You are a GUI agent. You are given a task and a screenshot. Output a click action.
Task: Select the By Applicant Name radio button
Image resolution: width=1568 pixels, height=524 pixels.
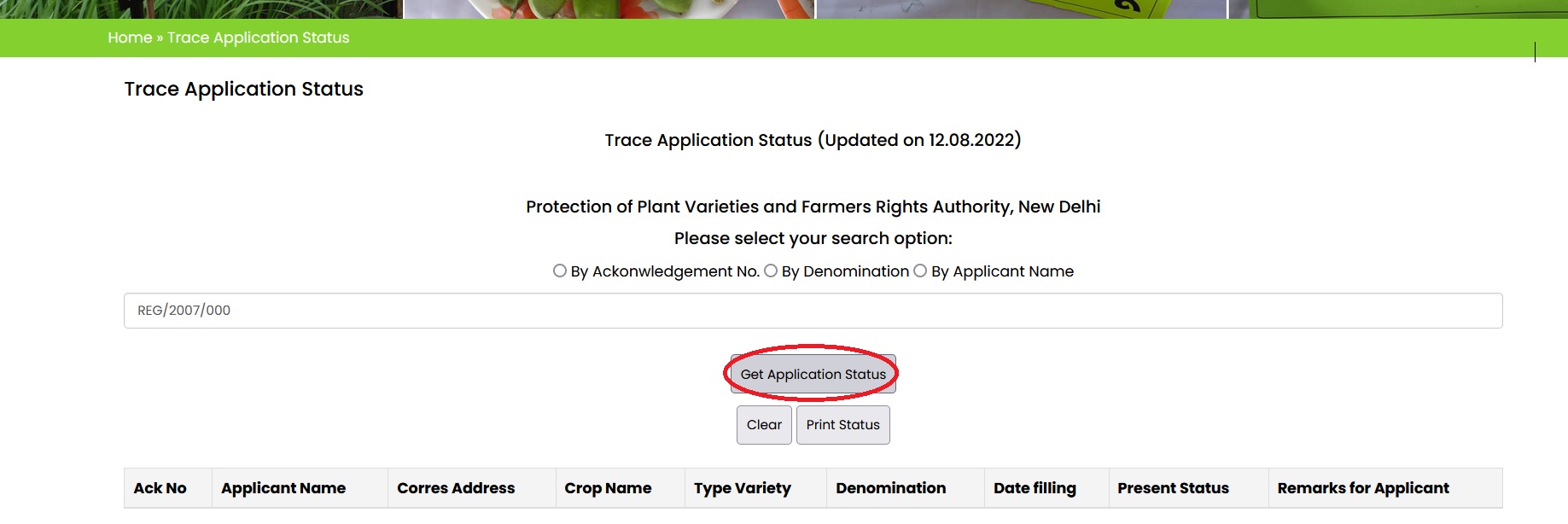(x=920, y=271)
